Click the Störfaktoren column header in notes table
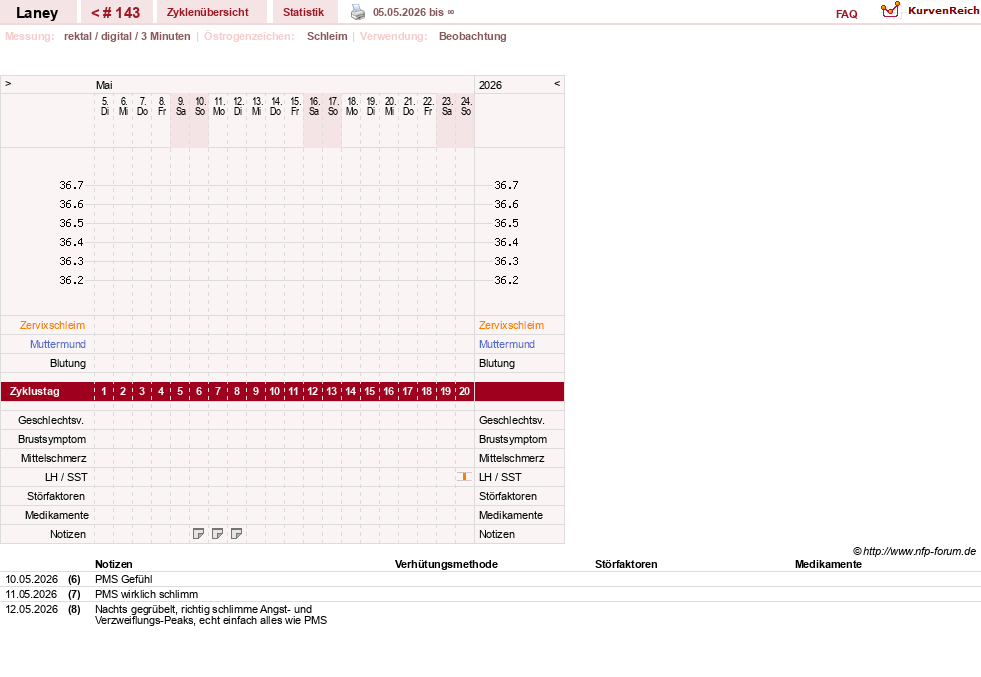Screen dimensions: 981x677 (626, 564)
